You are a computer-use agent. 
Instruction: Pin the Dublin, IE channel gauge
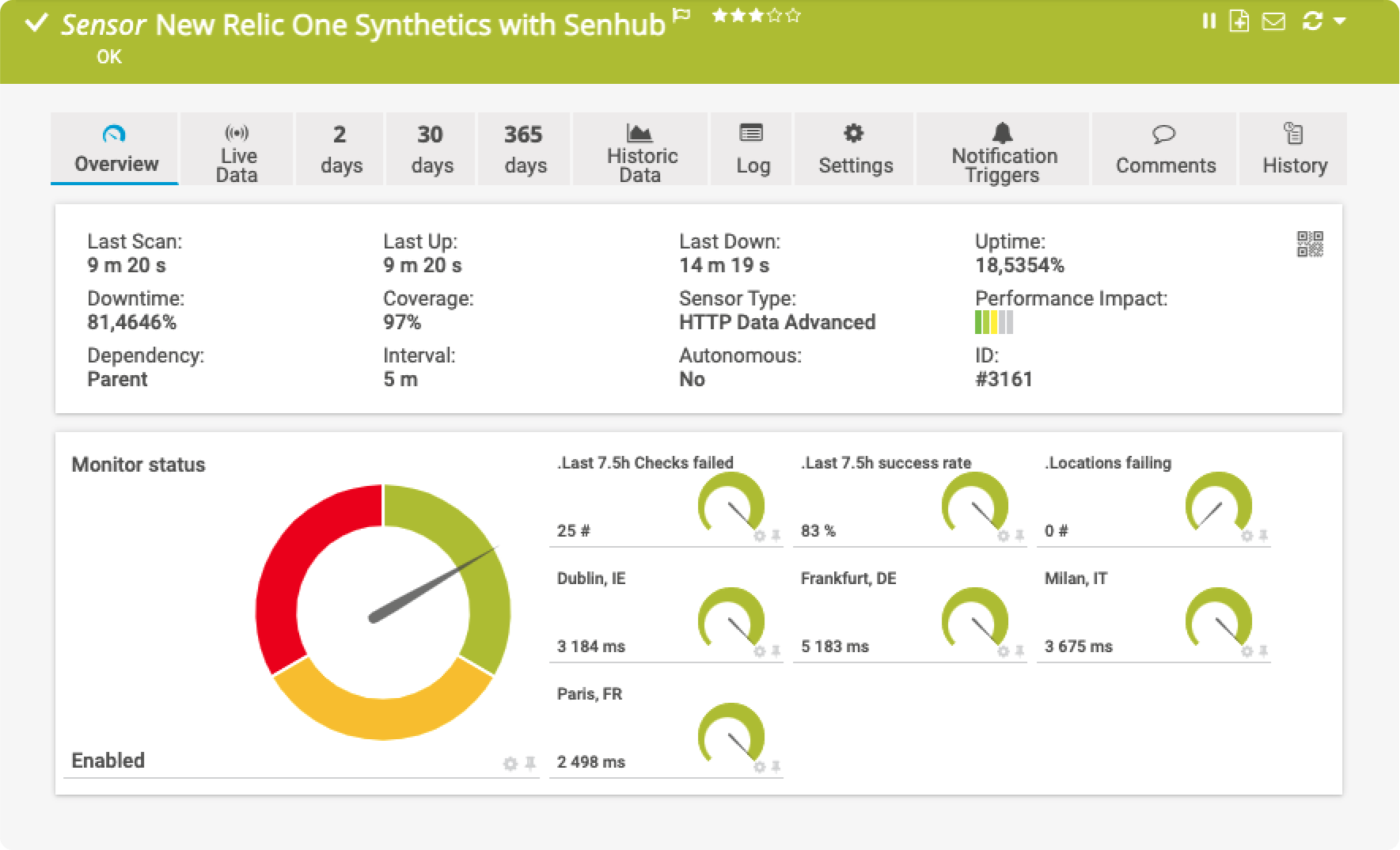pyautogui.click(x=776, y=651)
